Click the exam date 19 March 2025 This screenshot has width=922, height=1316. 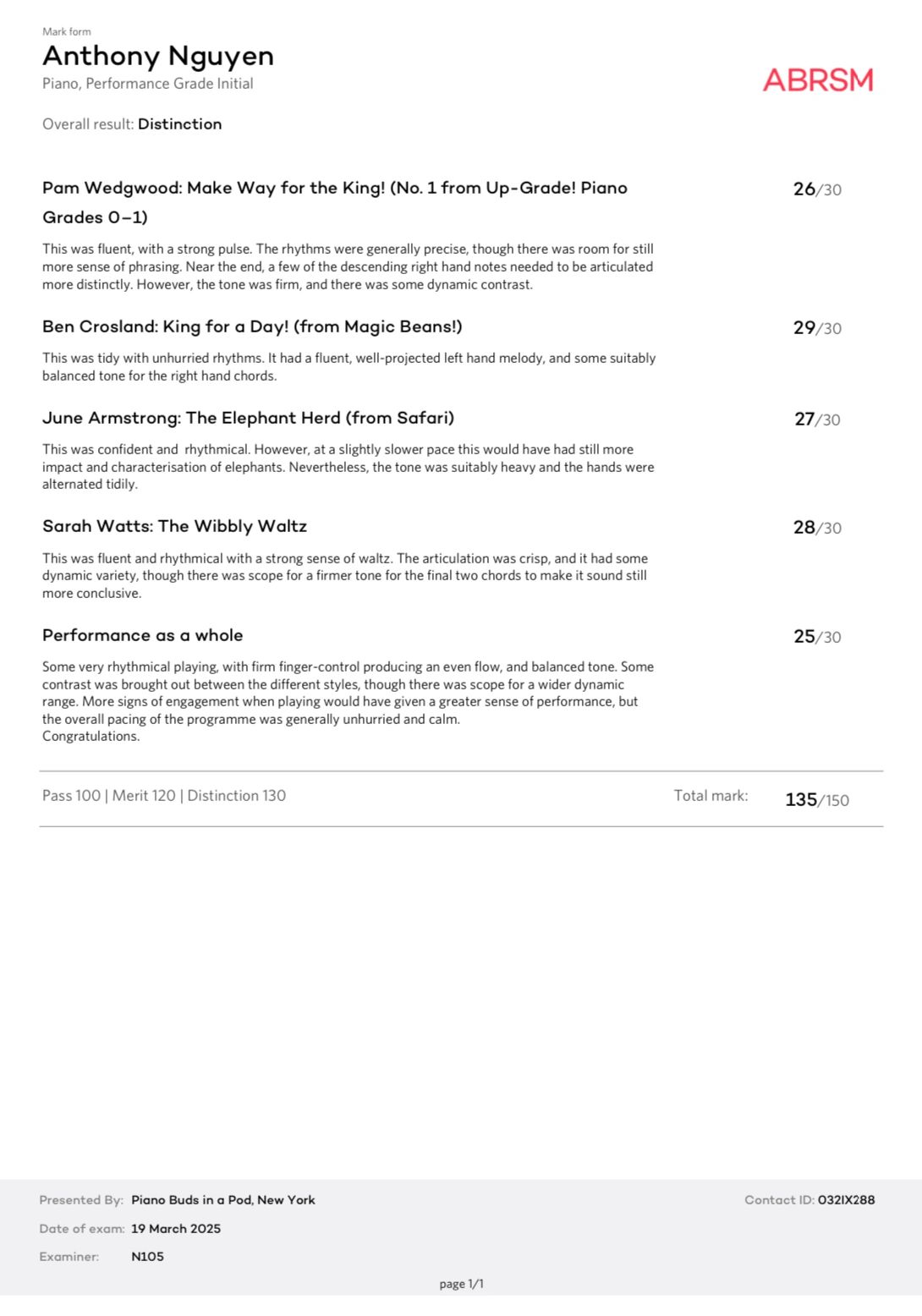[176, 1229]
